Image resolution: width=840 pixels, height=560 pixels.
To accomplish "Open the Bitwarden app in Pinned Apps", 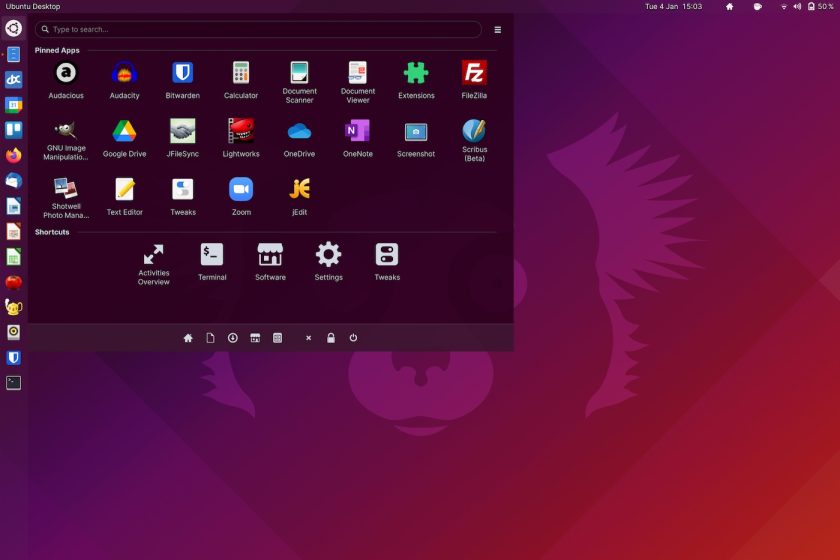I will (x=183, y=79).
